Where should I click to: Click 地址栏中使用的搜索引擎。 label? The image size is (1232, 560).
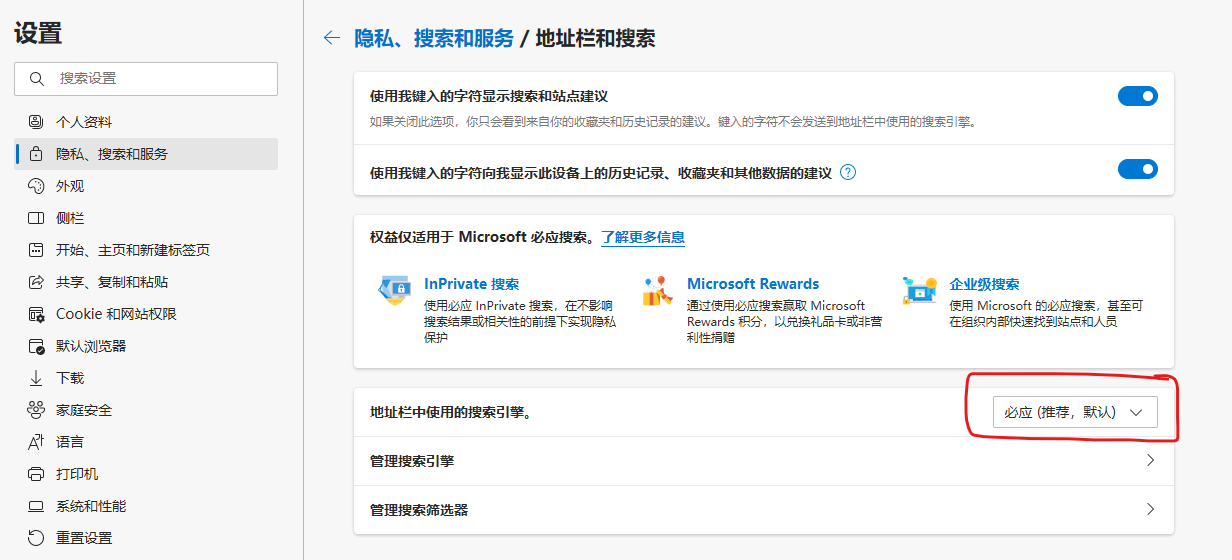(x=450, y=412)
